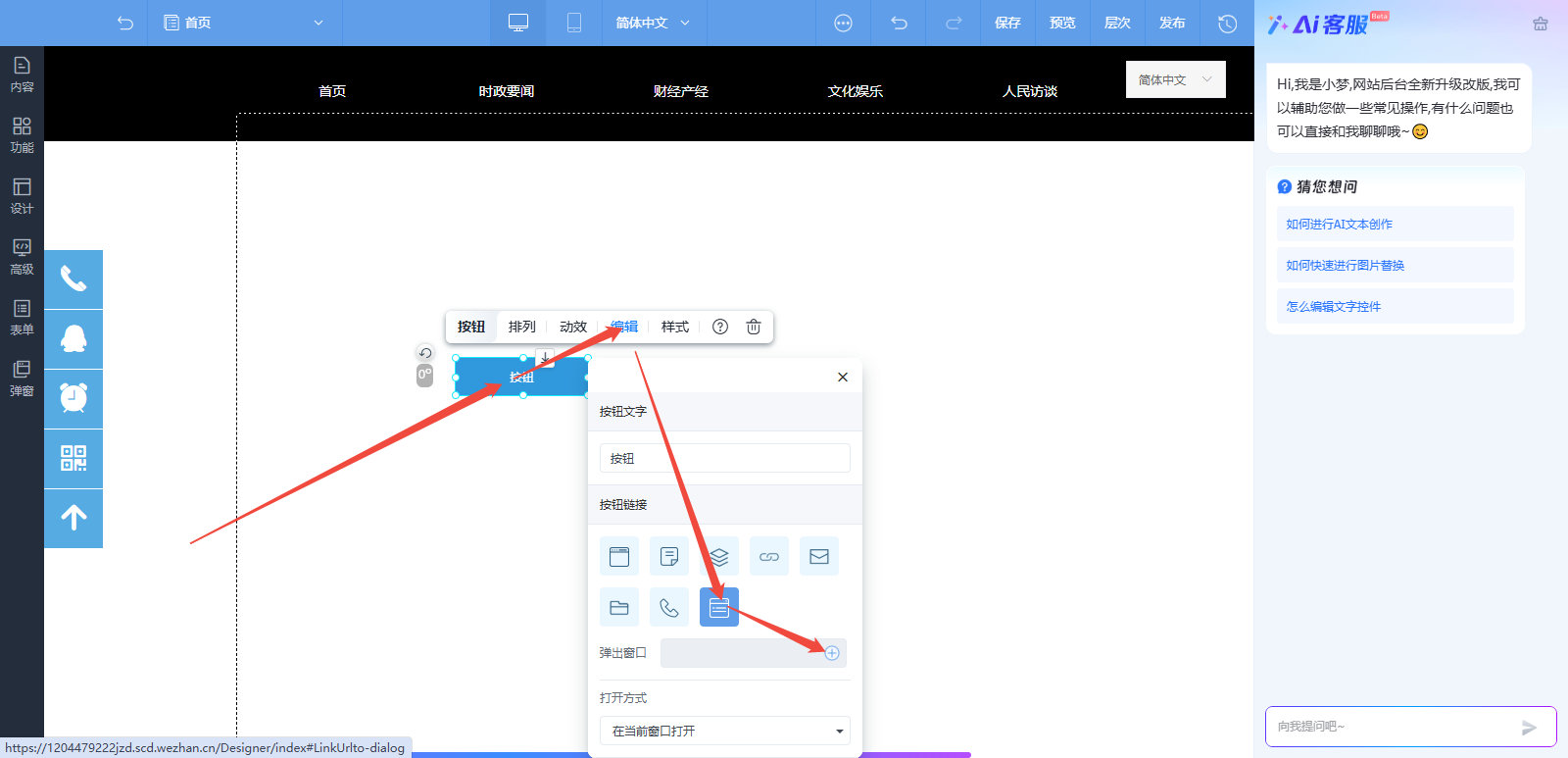The width and height of the screenshot is (1568, 758).
Task: Click the 按钮文字 text input field
Action: [725, 458]
